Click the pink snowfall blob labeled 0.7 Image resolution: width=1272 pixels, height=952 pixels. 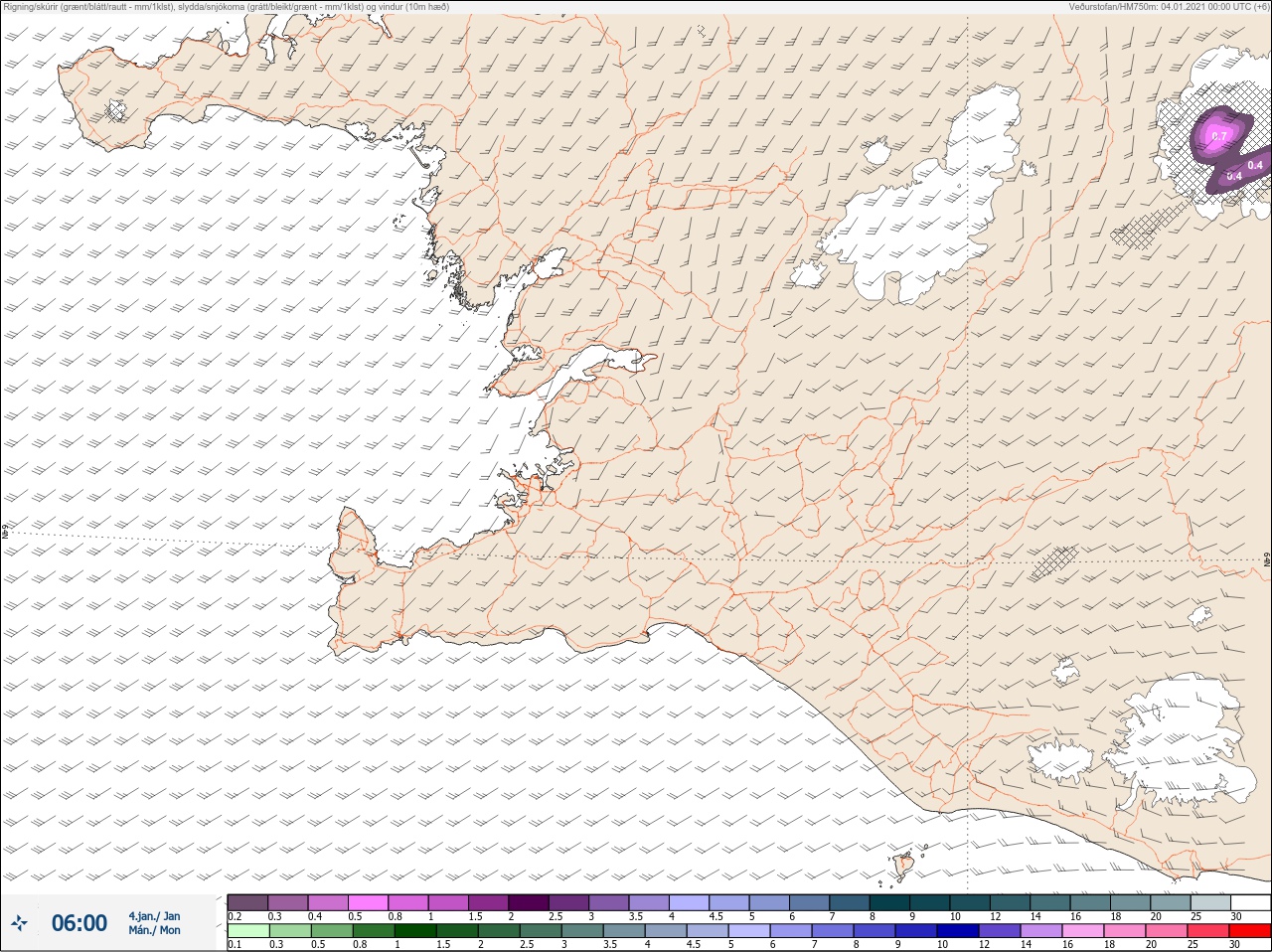(x=1218, y=135)
